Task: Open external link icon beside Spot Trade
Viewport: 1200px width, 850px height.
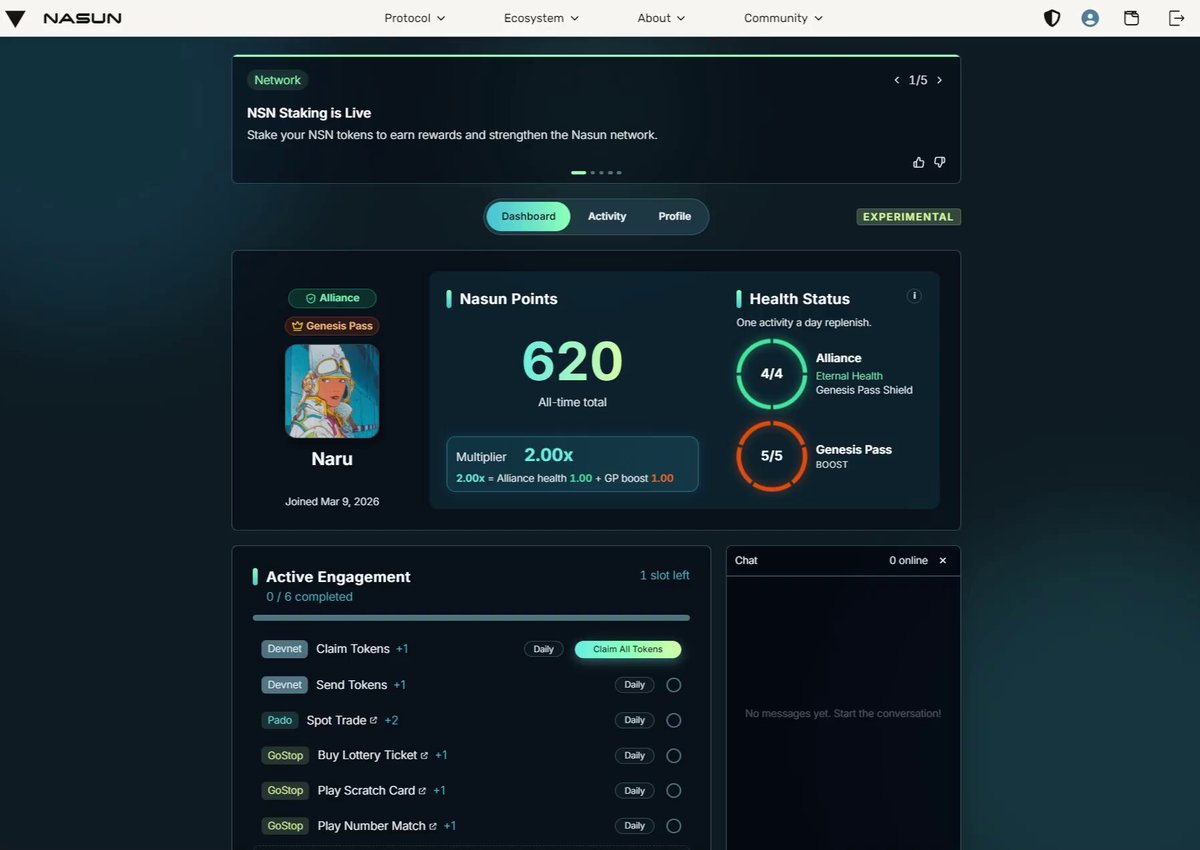Action: (374, 720)
